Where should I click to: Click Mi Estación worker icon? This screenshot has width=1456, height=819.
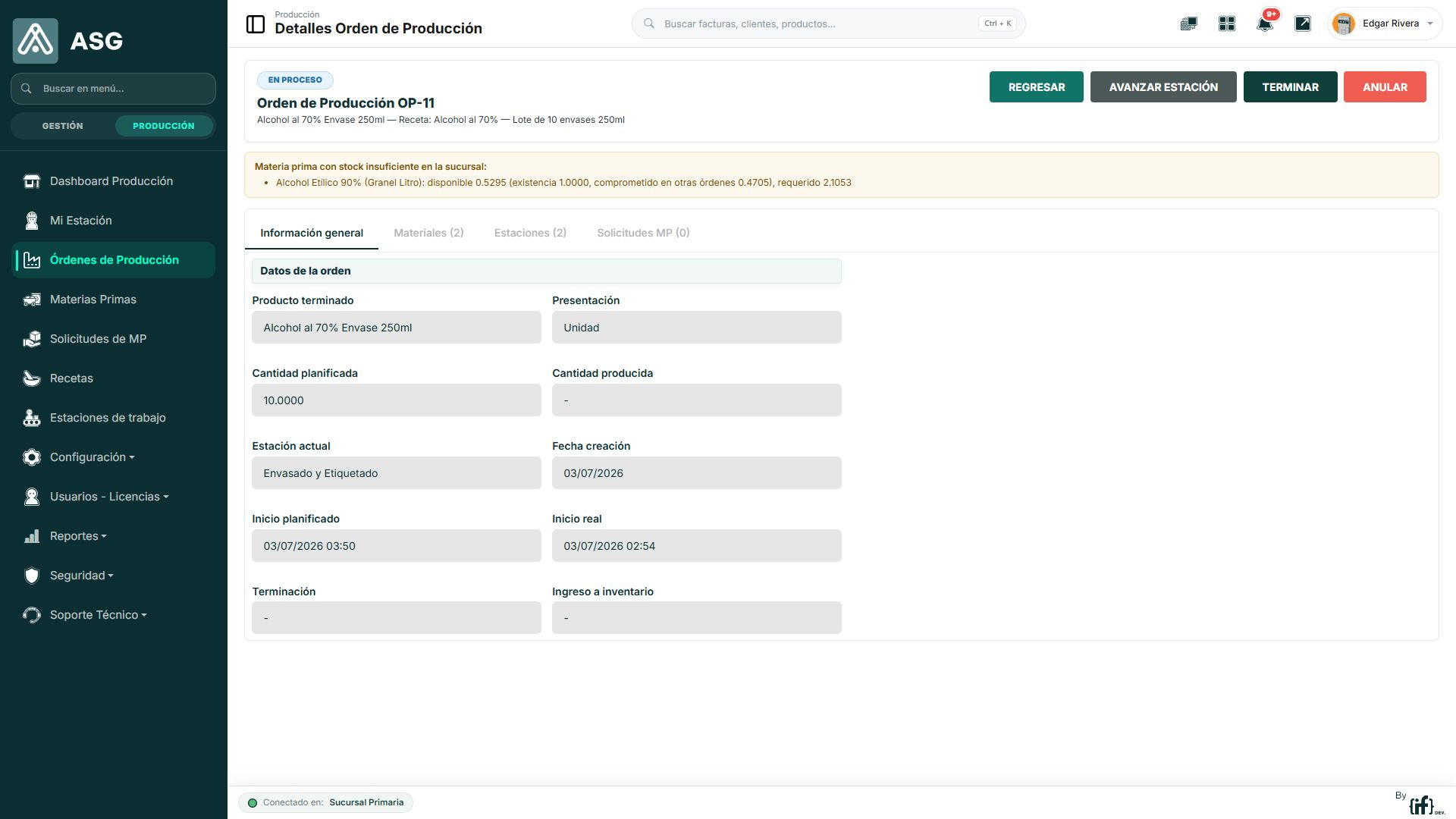pyautogui.click(x=32, y=221)
